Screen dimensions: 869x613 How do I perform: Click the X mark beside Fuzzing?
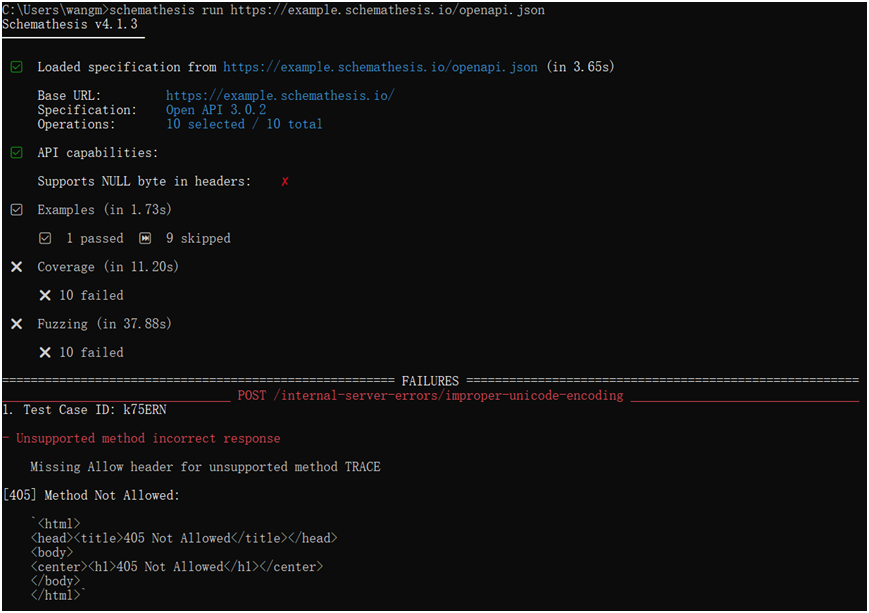pyautogui.click(x=16, y=324)
